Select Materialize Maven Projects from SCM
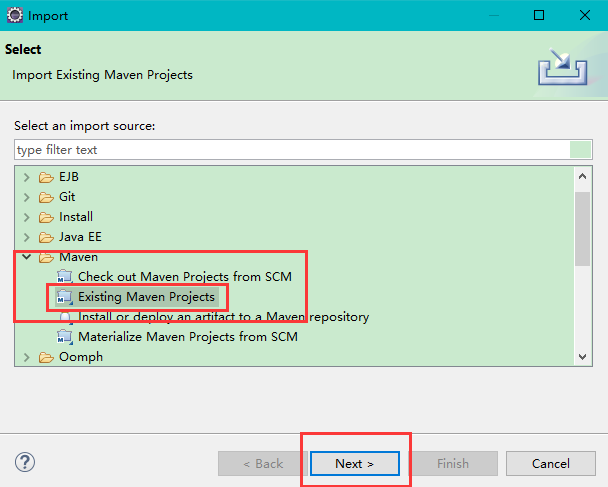 click(x=188, y=337)
